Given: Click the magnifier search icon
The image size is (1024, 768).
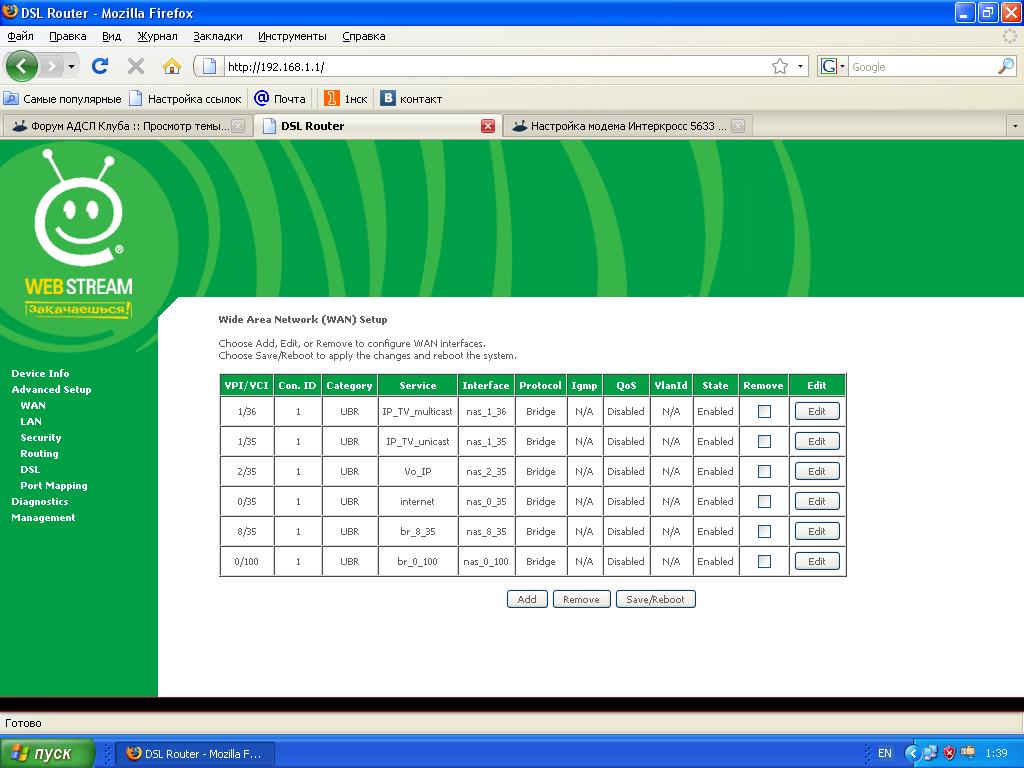Looking at the screenshot, I should click(1006, 66).
